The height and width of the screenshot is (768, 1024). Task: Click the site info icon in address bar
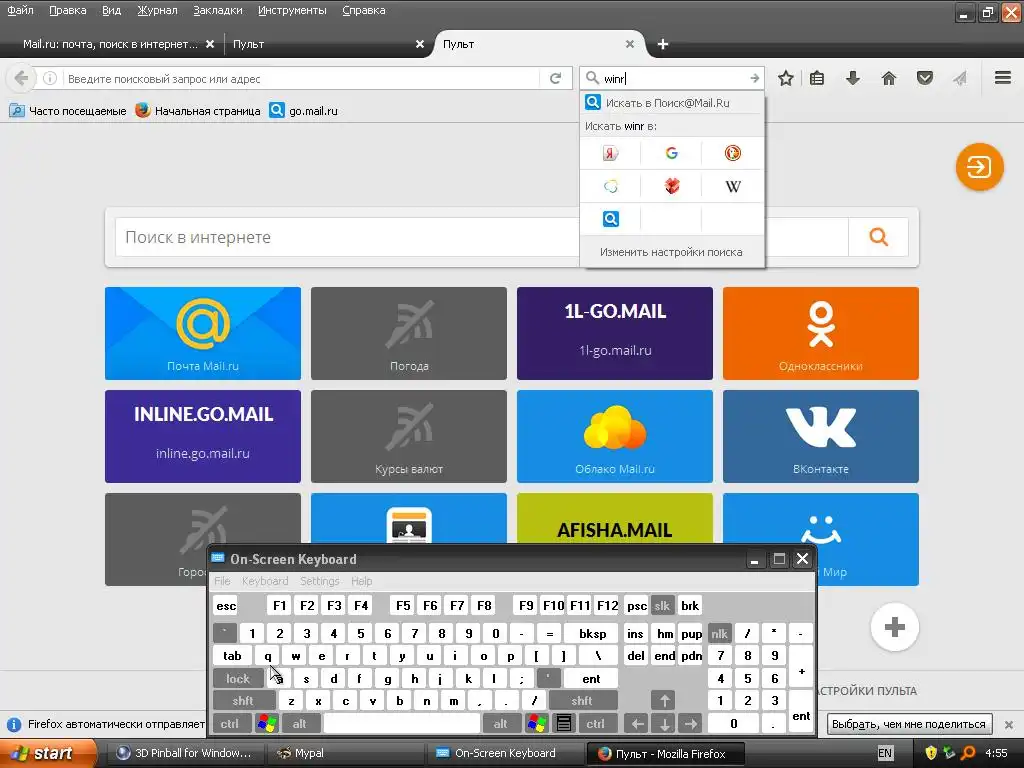coord(50,78)
